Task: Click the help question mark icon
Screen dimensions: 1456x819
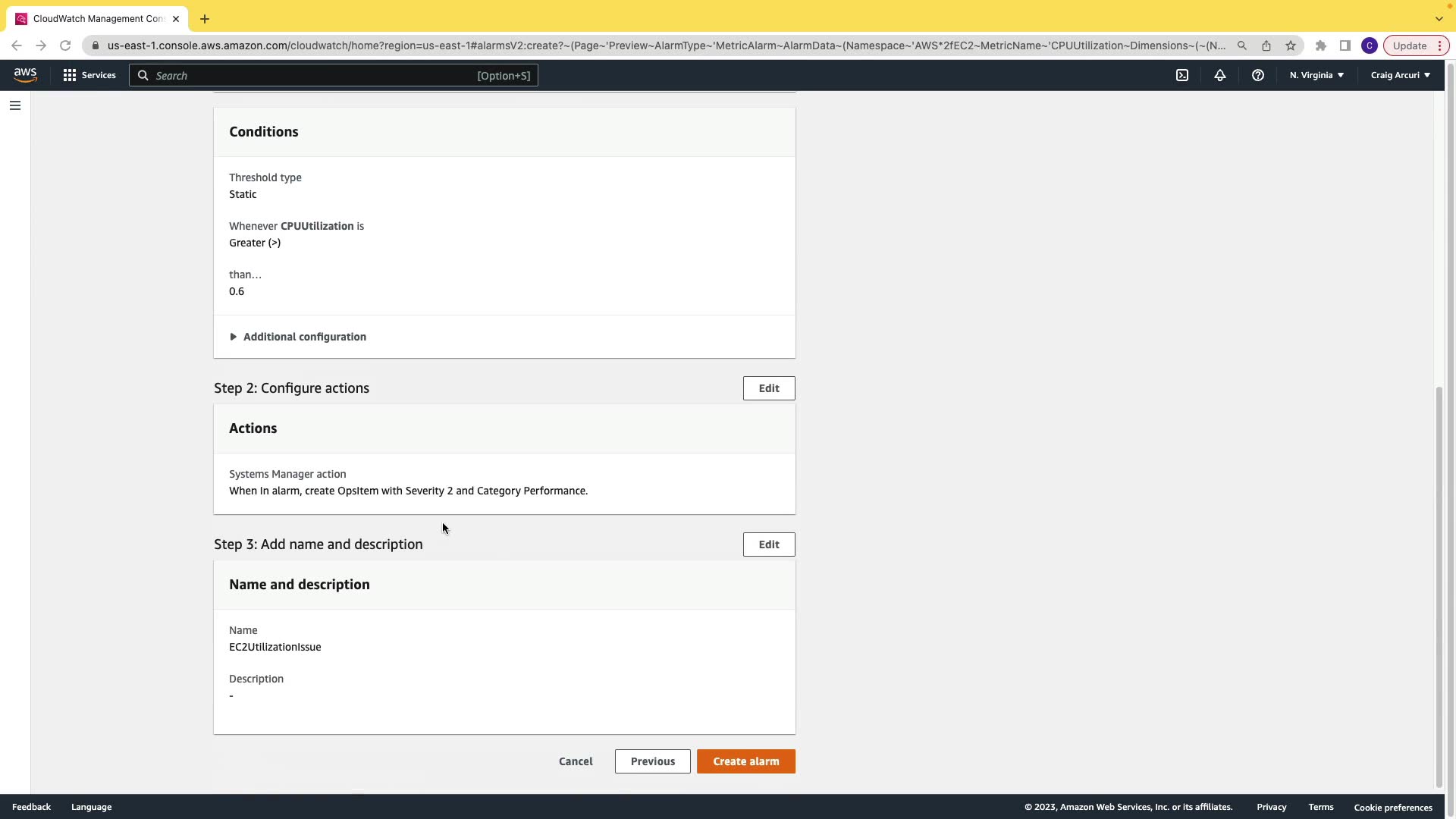Action: [1258, 75]
